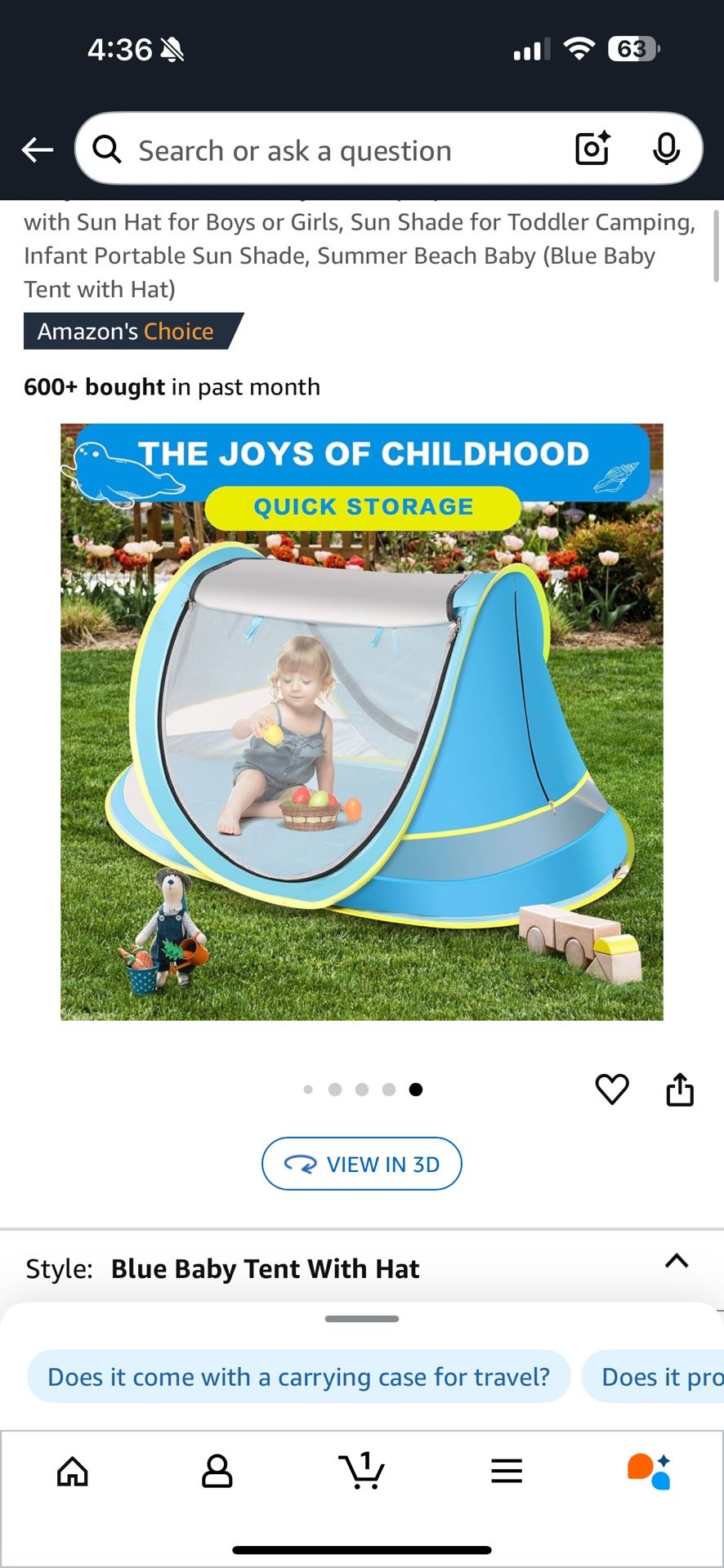Collapse the Style section chevron
This screenshot has width=724, height=1568.
[677, 1260]
